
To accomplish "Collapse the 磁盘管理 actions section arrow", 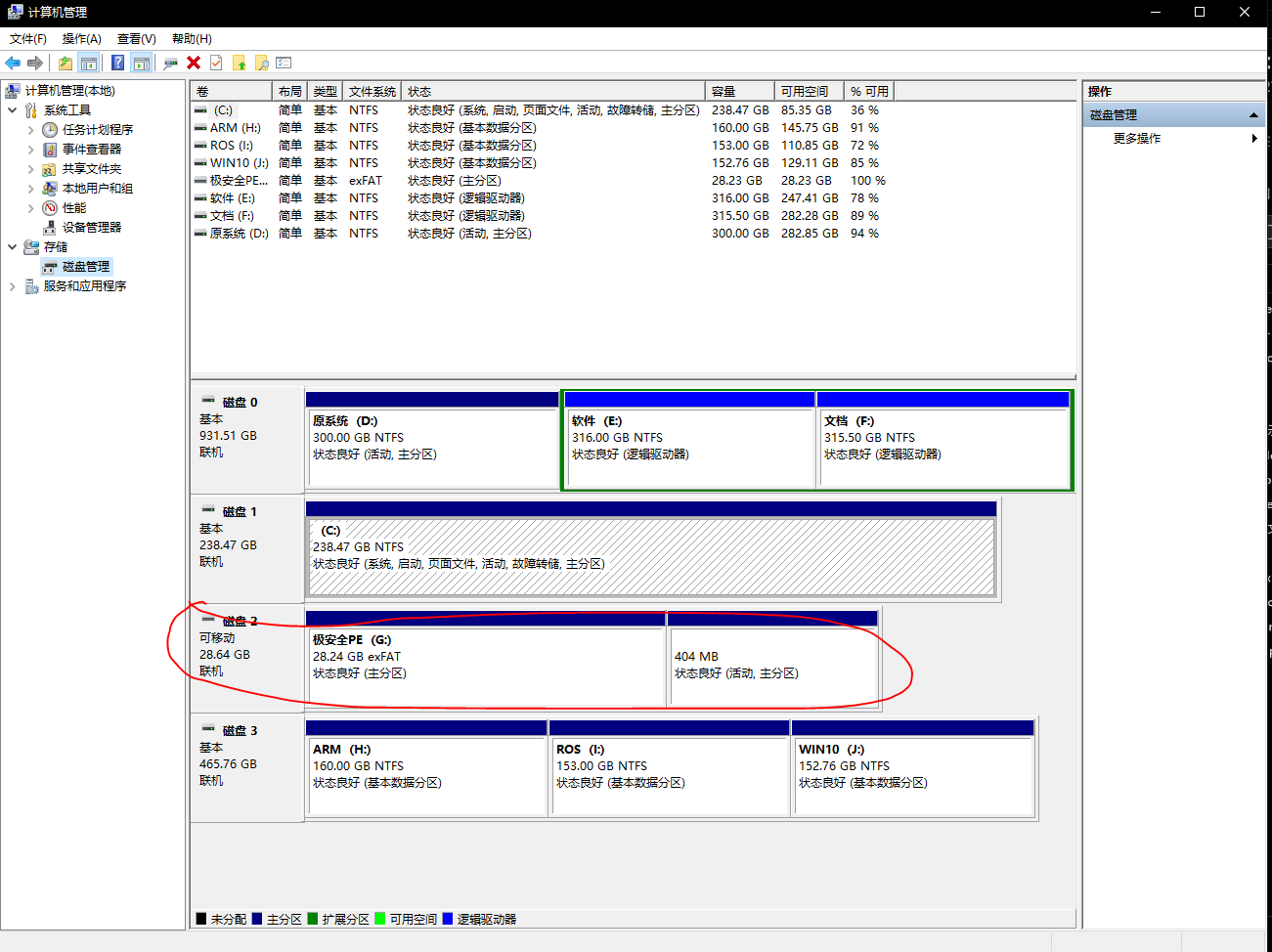I will pos(1253,115).
